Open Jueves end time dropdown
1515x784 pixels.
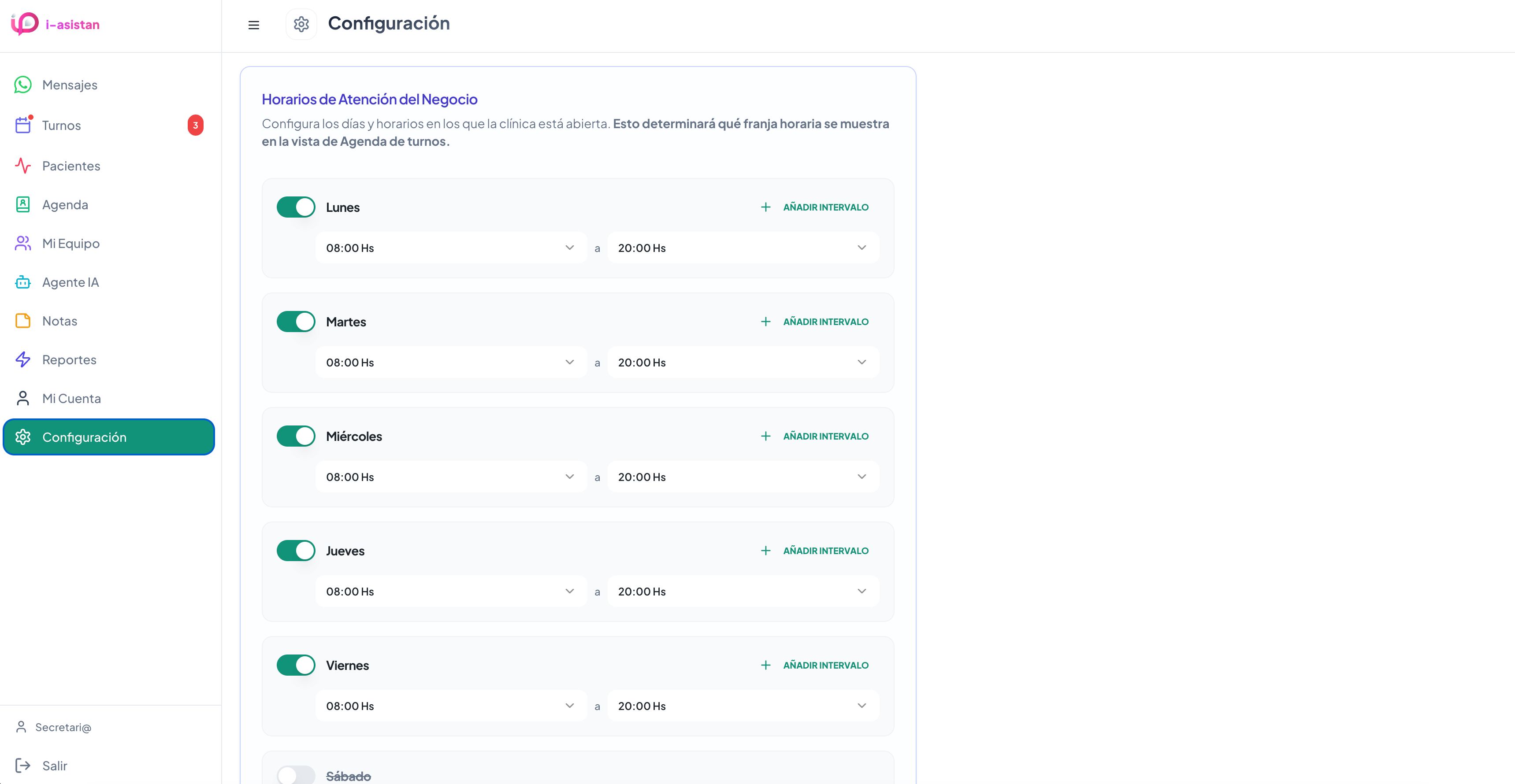[x=743, y=591]
